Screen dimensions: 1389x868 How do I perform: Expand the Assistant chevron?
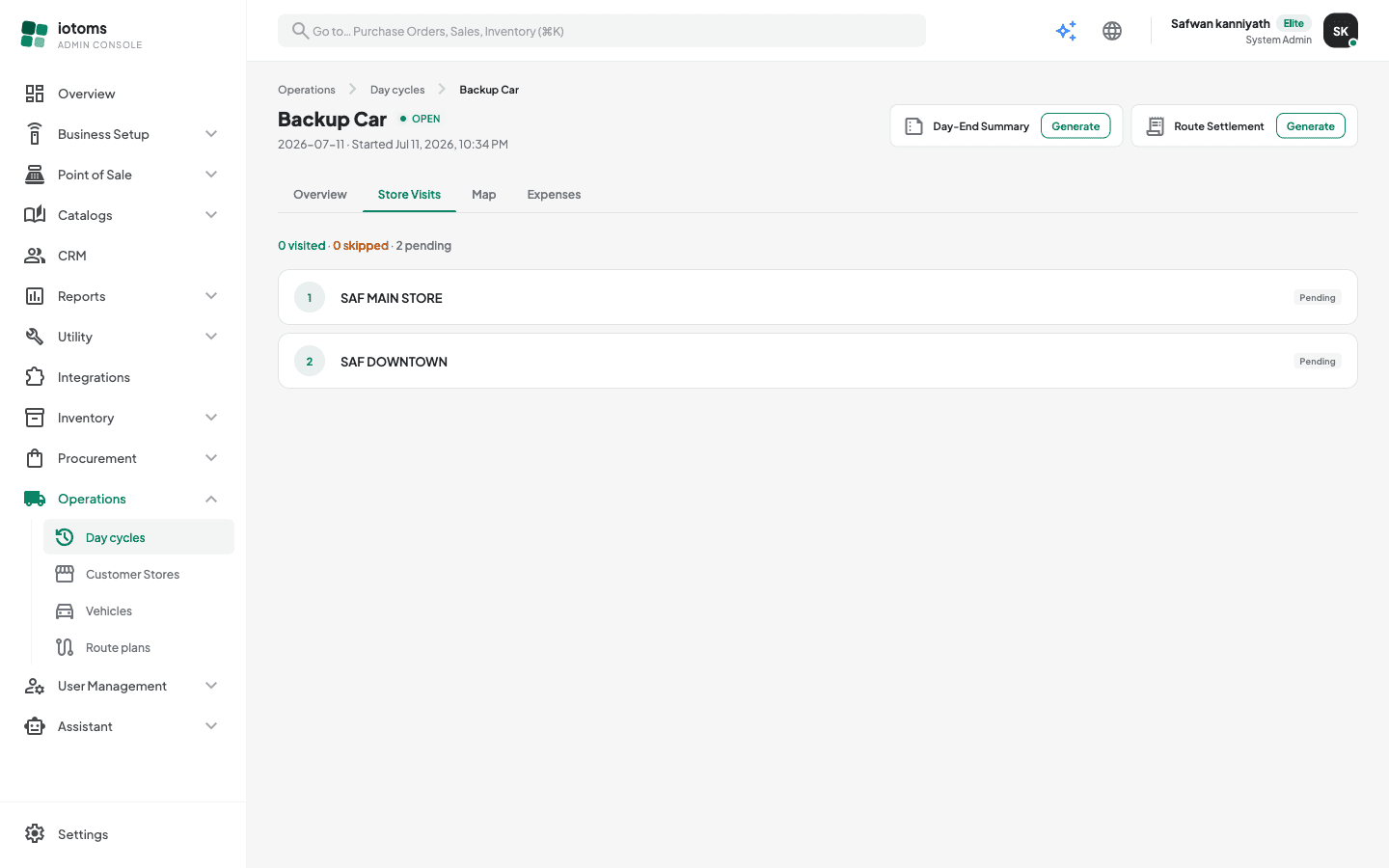coord(211,726)
